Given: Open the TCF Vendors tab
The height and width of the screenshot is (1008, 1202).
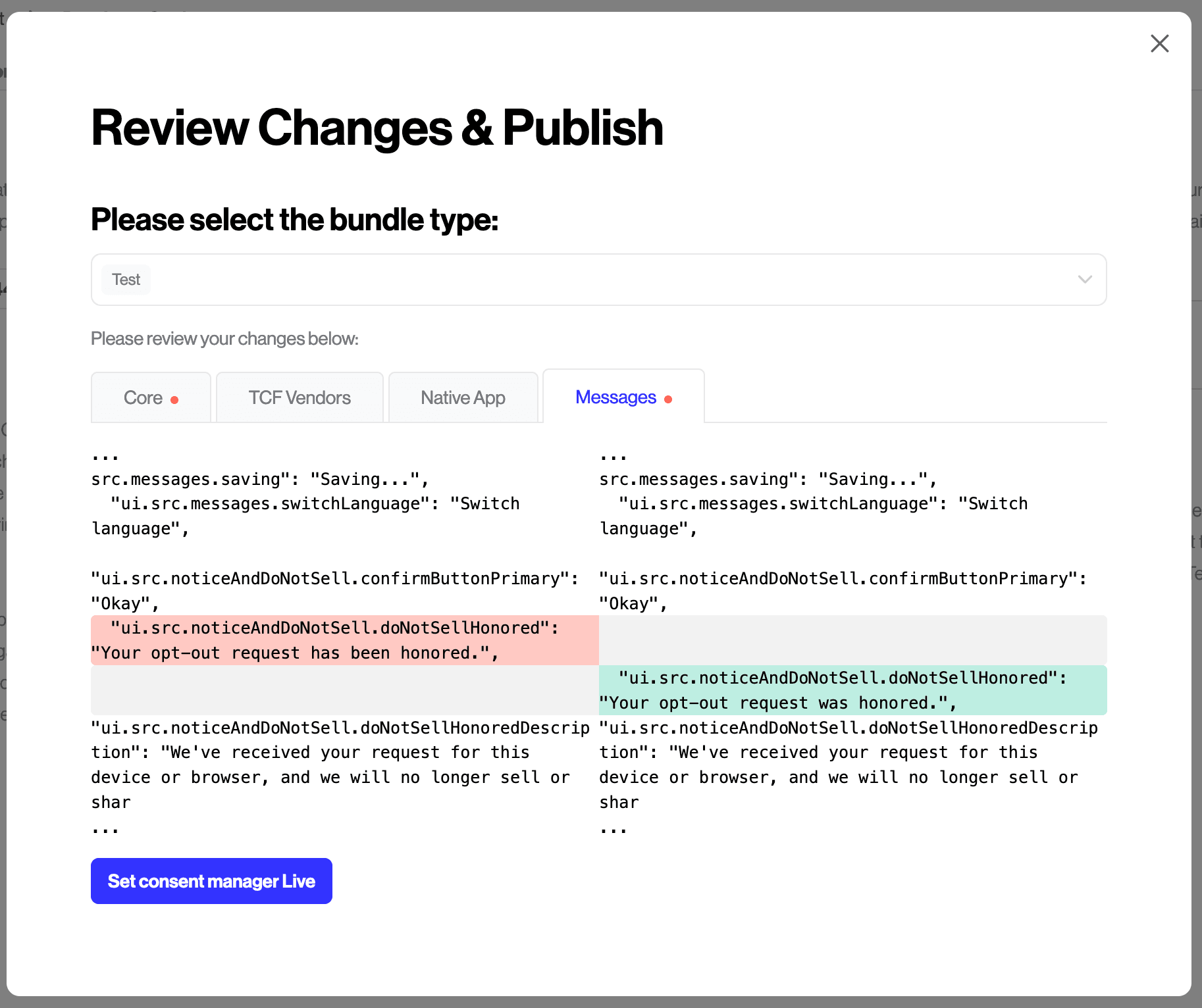Looking at the screenshot, I should pos(300,397).
